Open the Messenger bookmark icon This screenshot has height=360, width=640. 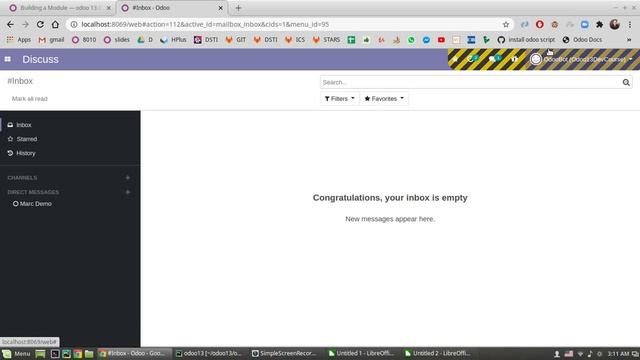click(x=426, y=40)
